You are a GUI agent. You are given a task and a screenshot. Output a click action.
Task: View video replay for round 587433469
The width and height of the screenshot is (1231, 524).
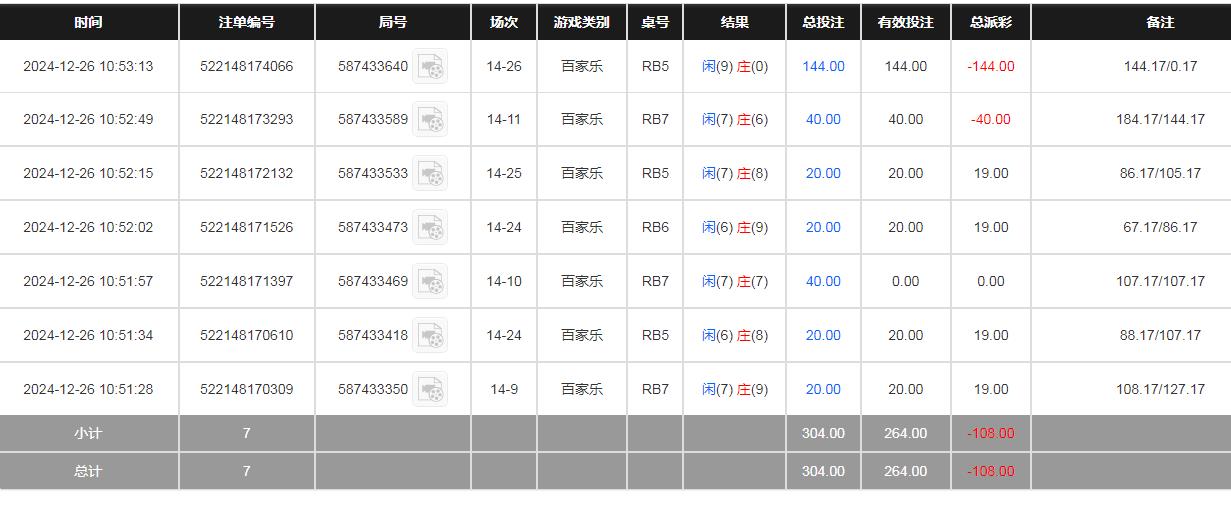pos(430,282)
